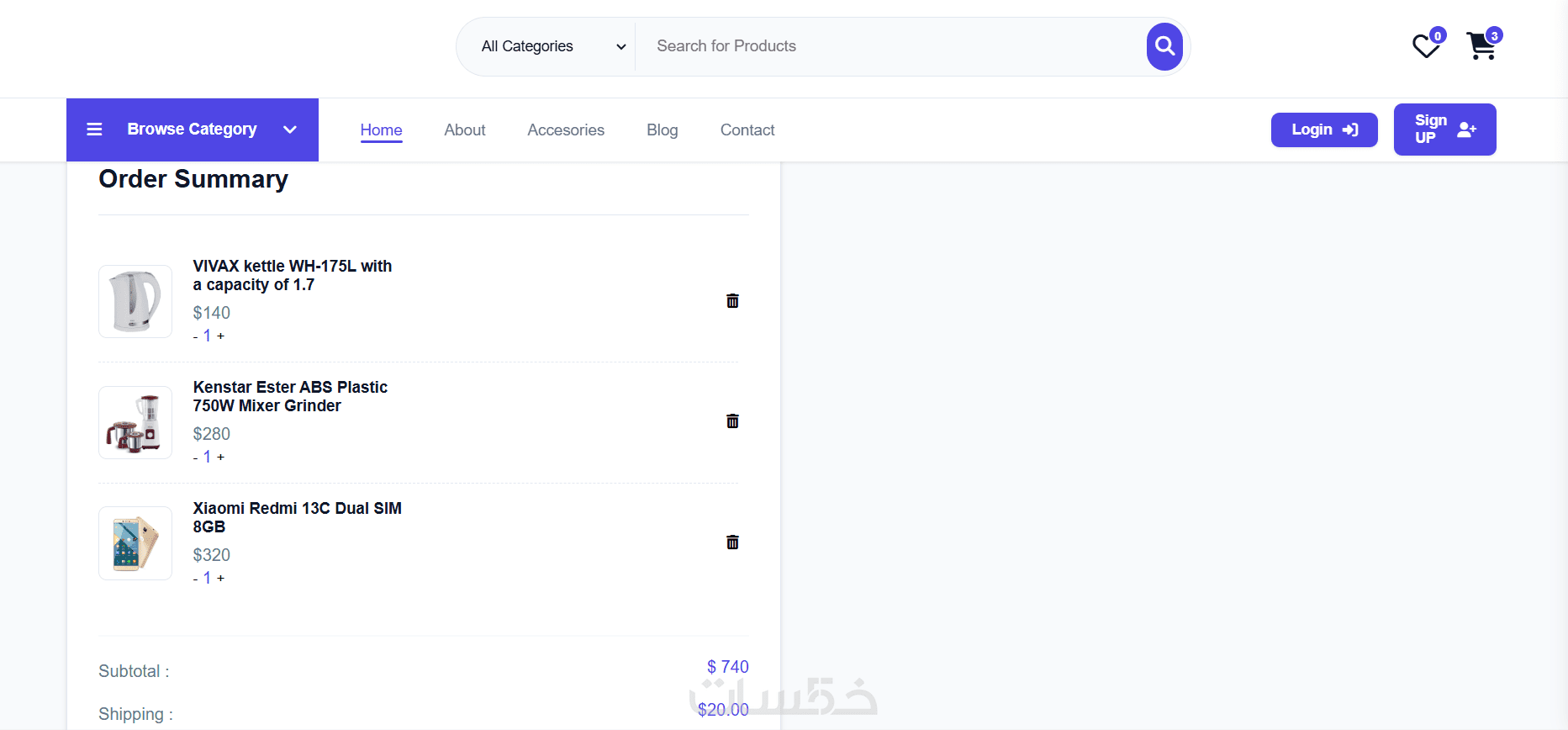
Task: Click the magnifier search icon button
Action: coord(1164,46)
